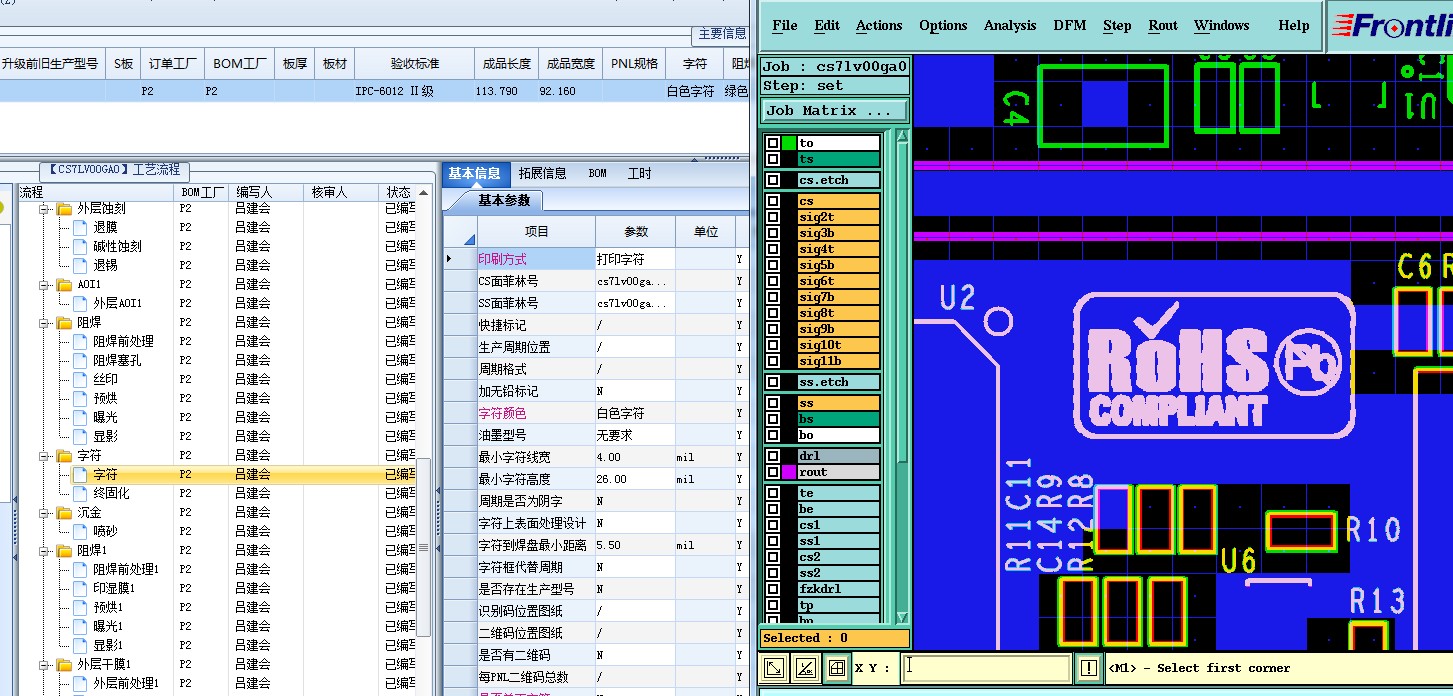Toggle the 'to' layer checkbox
Screen dimensions: 1453x696
point(773,143)
